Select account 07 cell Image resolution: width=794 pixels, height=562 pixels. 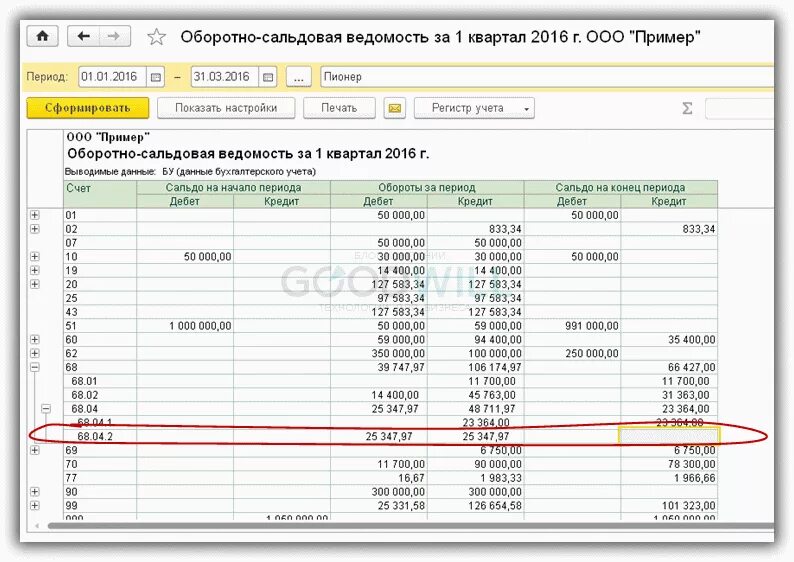[100, 243]
